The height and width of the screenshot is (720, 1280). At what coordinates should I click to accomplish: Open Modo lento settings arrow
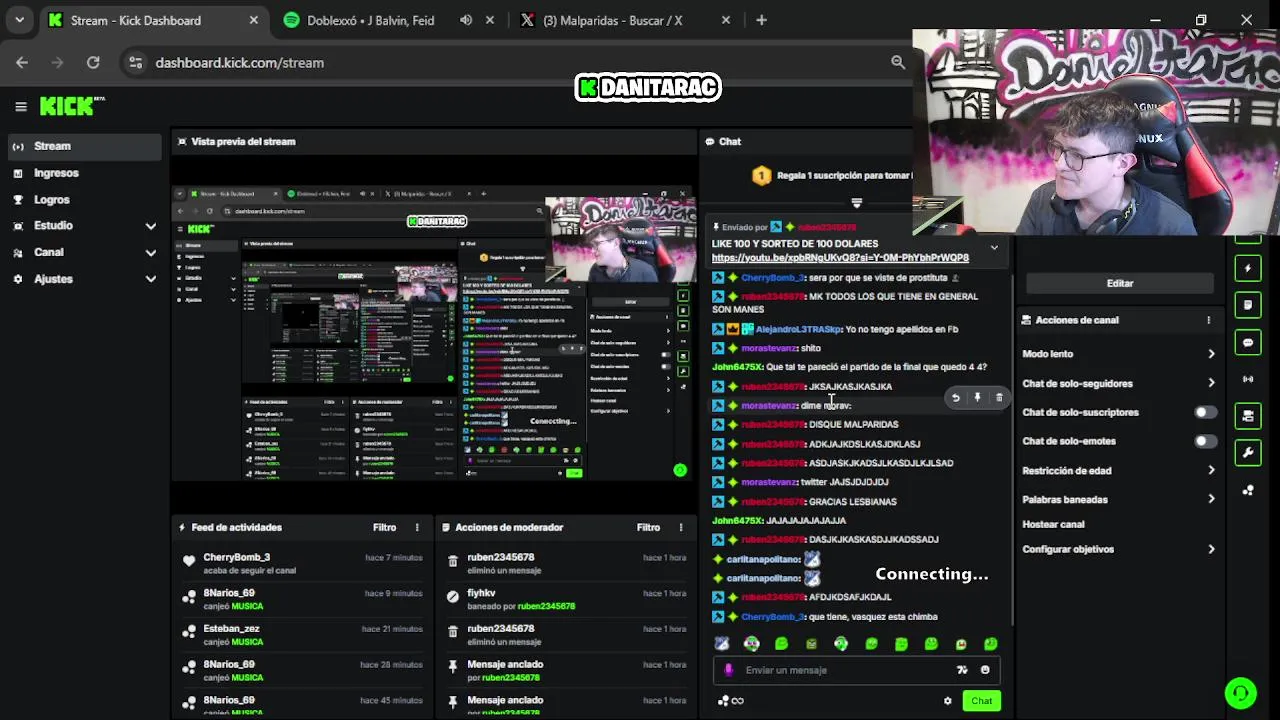tap(1211, 354)
